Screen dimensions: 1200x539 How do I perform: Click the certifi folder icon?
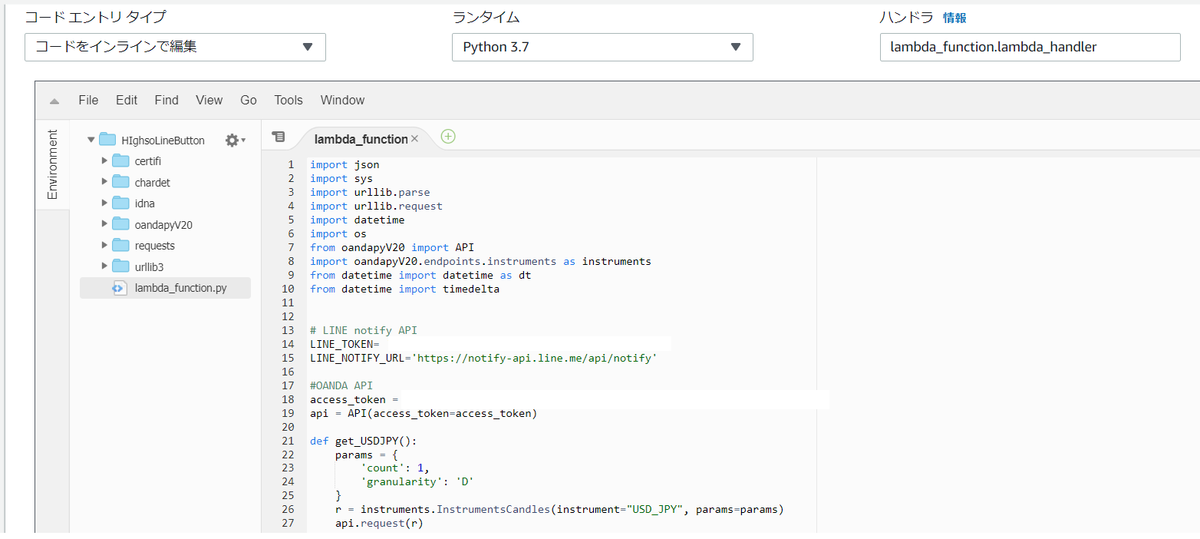pos(120,161)
